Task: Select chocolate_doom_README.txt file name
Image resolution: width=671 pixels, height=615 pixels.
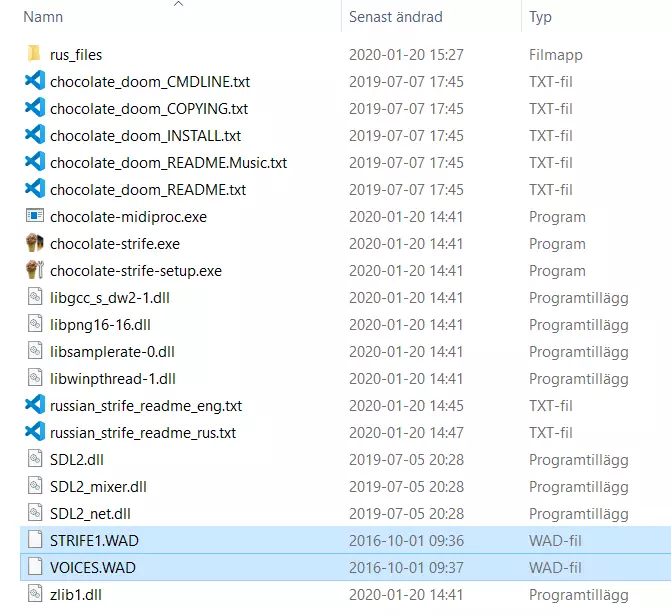Action: pos(148,190)
